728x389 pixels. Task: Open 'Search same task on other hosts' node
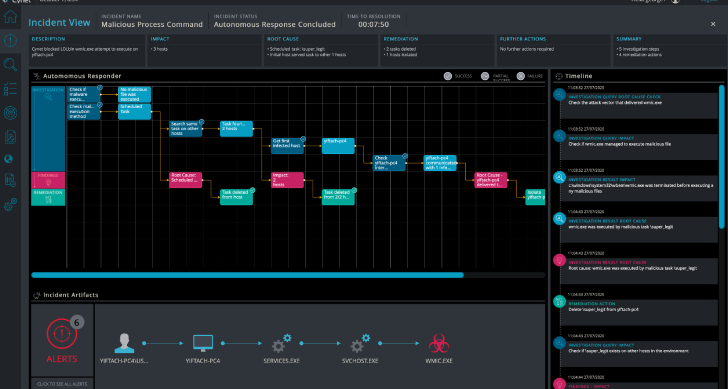tap(186, 129)
